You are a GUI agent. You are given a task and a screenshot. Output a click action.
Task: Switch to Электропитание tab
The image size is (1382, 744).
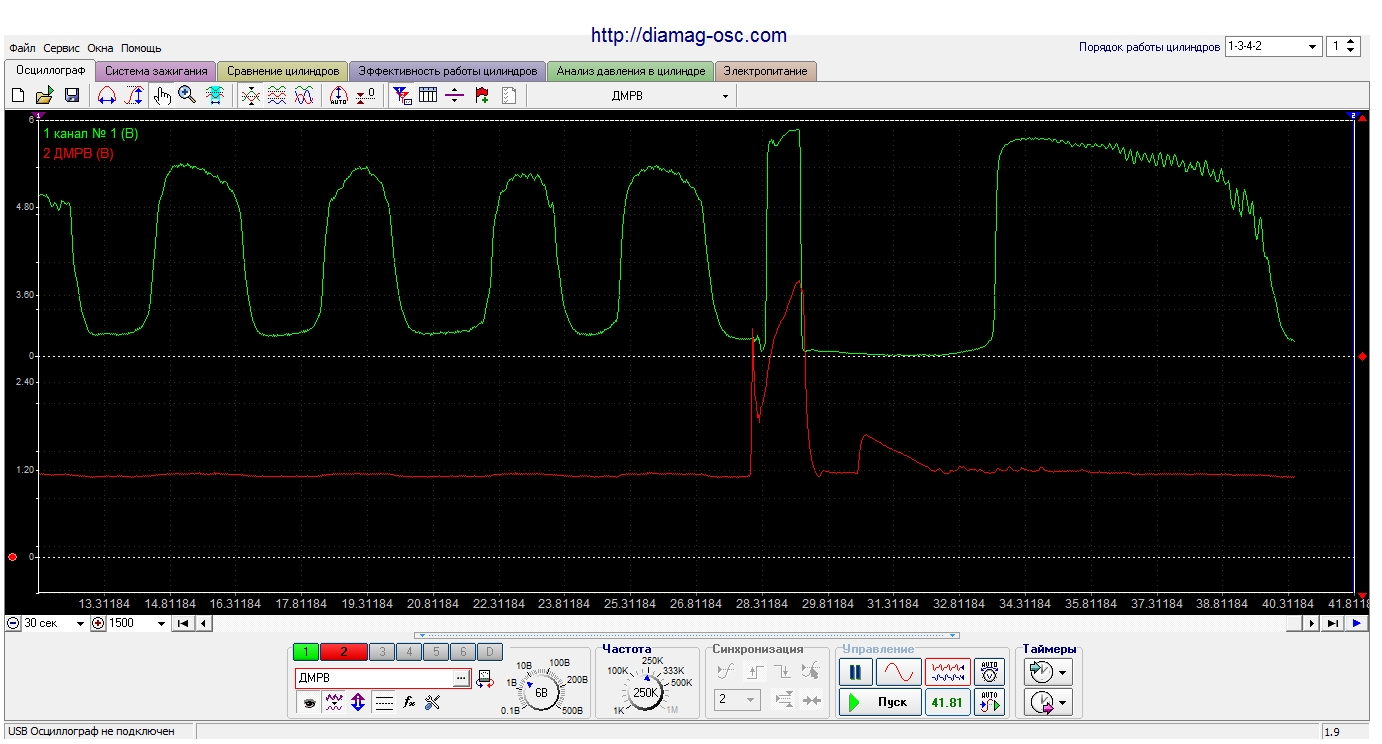[x=766, y=71]
